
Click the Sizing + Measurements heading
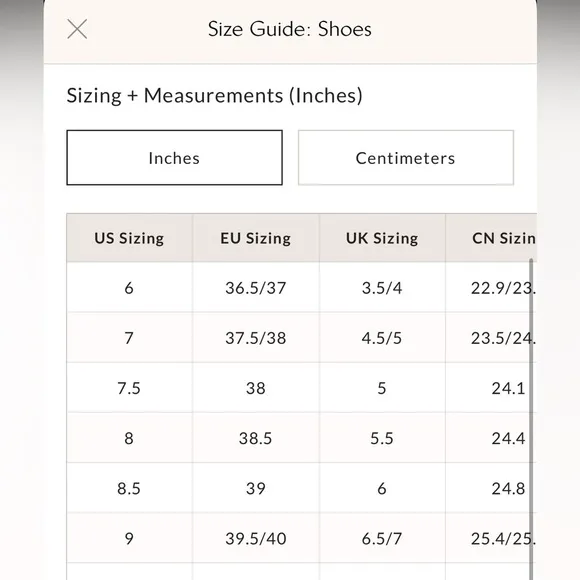click(215, 95)
